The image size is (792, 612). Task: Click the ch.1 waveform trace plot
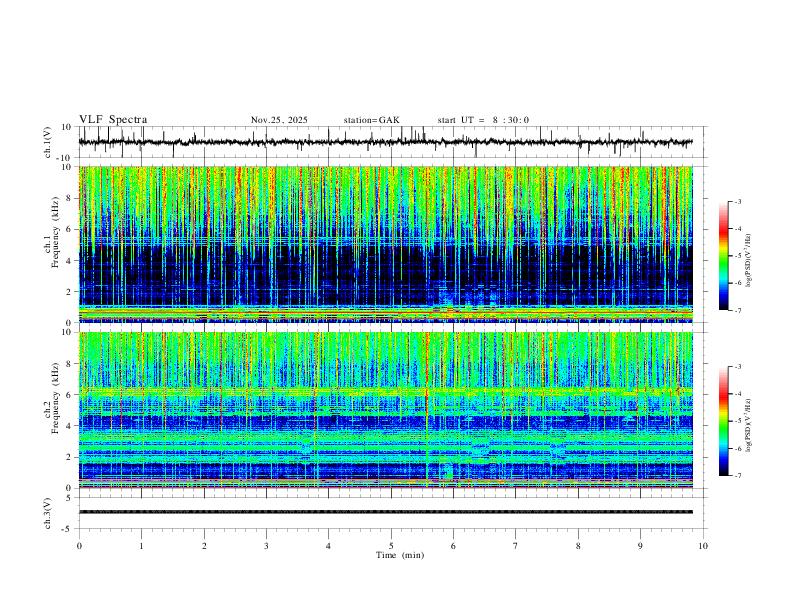pos(386,142)
